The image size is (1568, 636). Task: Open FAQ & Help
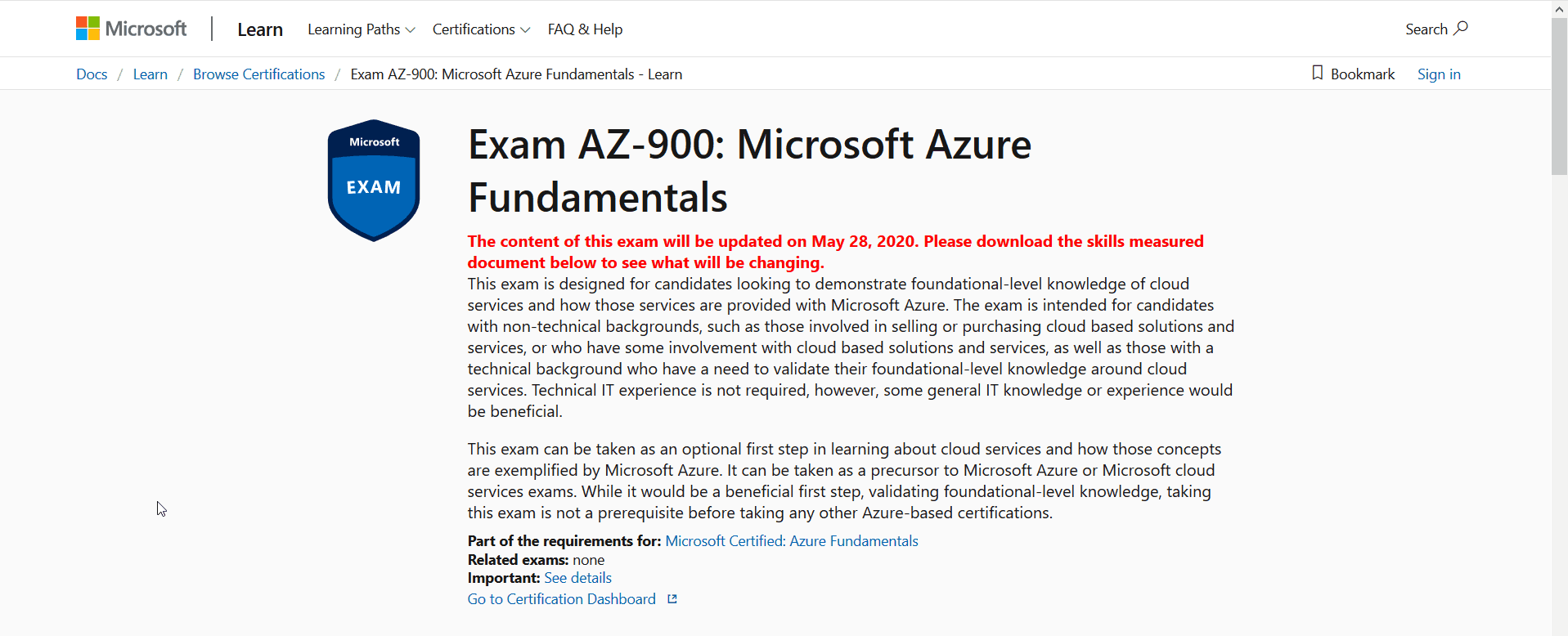[585, 29]
